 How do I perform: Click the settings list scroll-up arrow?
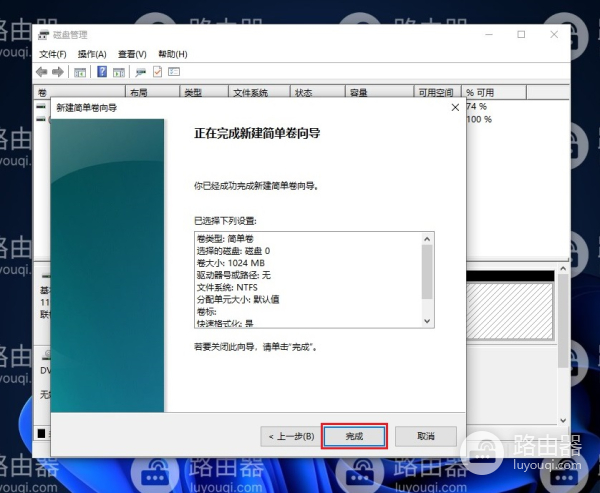point(427,239)
